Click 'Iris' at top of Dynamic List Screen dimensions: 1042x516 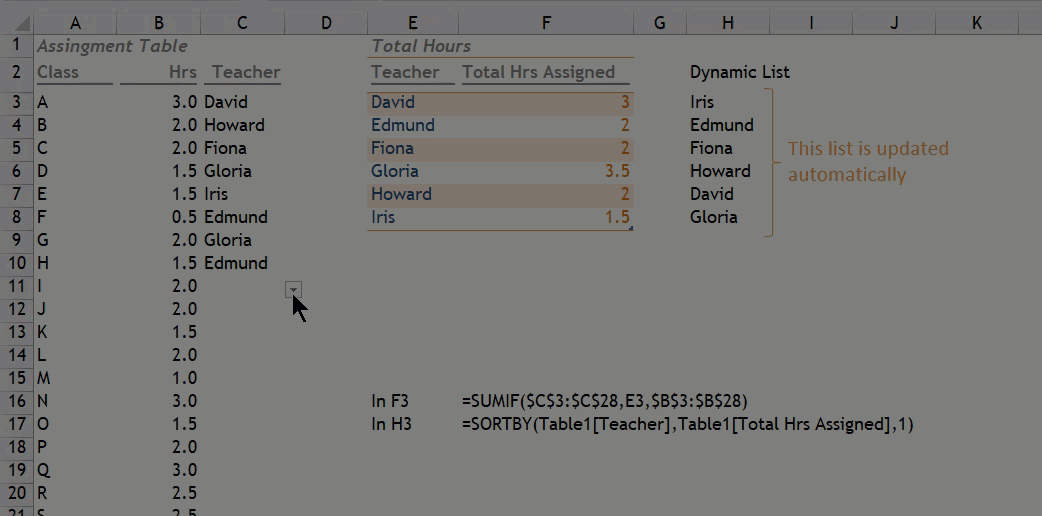pyautogui.click(x=702, y=102)
